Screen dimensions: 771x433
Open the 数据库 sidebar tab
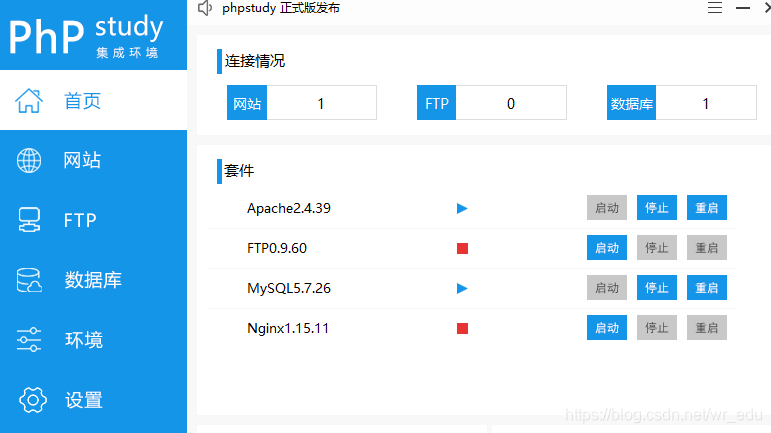click(93, 280)
